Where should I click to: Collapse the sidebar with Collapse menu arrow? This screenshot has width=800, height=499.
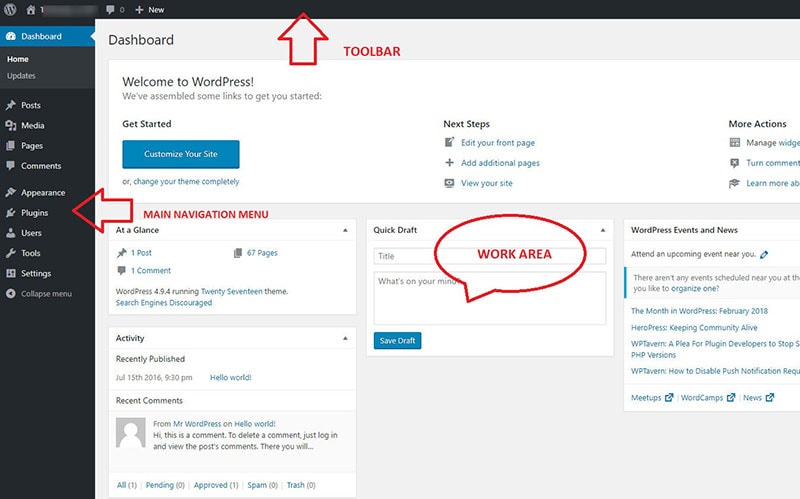[x=11, y=294]
